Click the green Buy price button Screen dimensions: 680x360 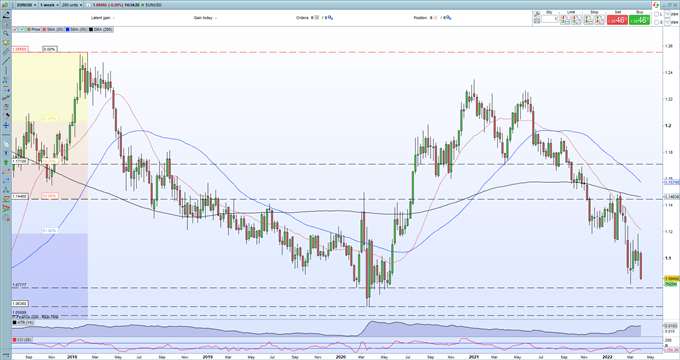tap(639, 20)
